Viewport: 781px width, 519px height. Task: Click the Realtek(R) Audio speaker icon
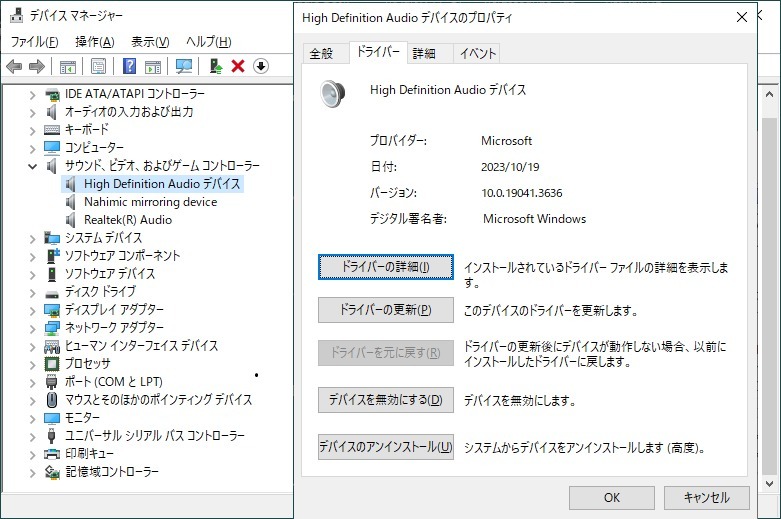tap(71, 220)
